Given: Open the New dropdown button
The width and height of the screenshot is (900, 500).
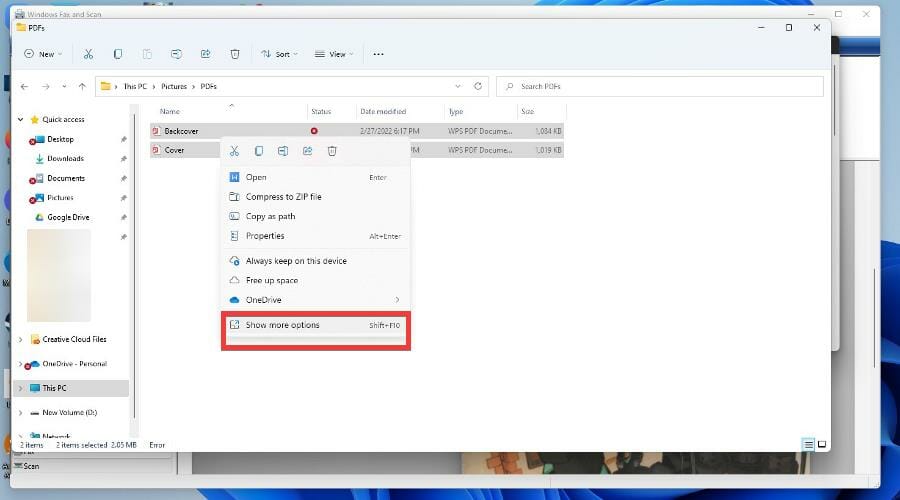Looking at the screenshot, I should coord(43,54).
